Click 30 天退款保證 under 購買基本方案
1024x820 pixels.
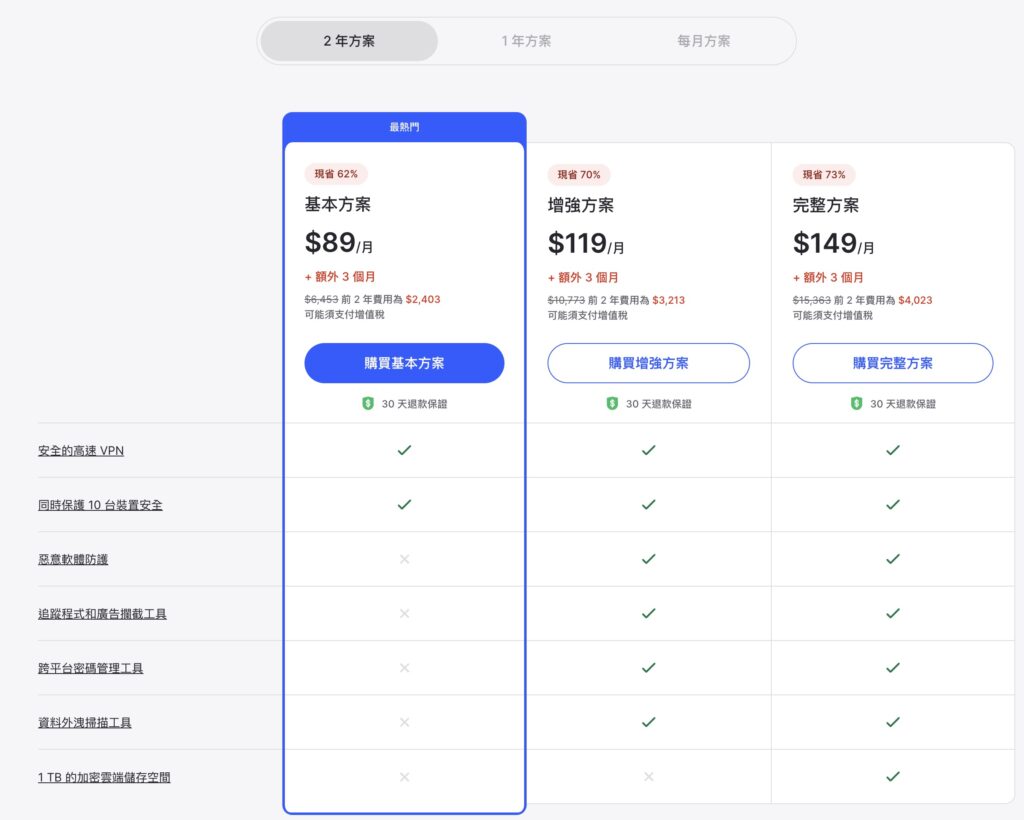[414, 403]
